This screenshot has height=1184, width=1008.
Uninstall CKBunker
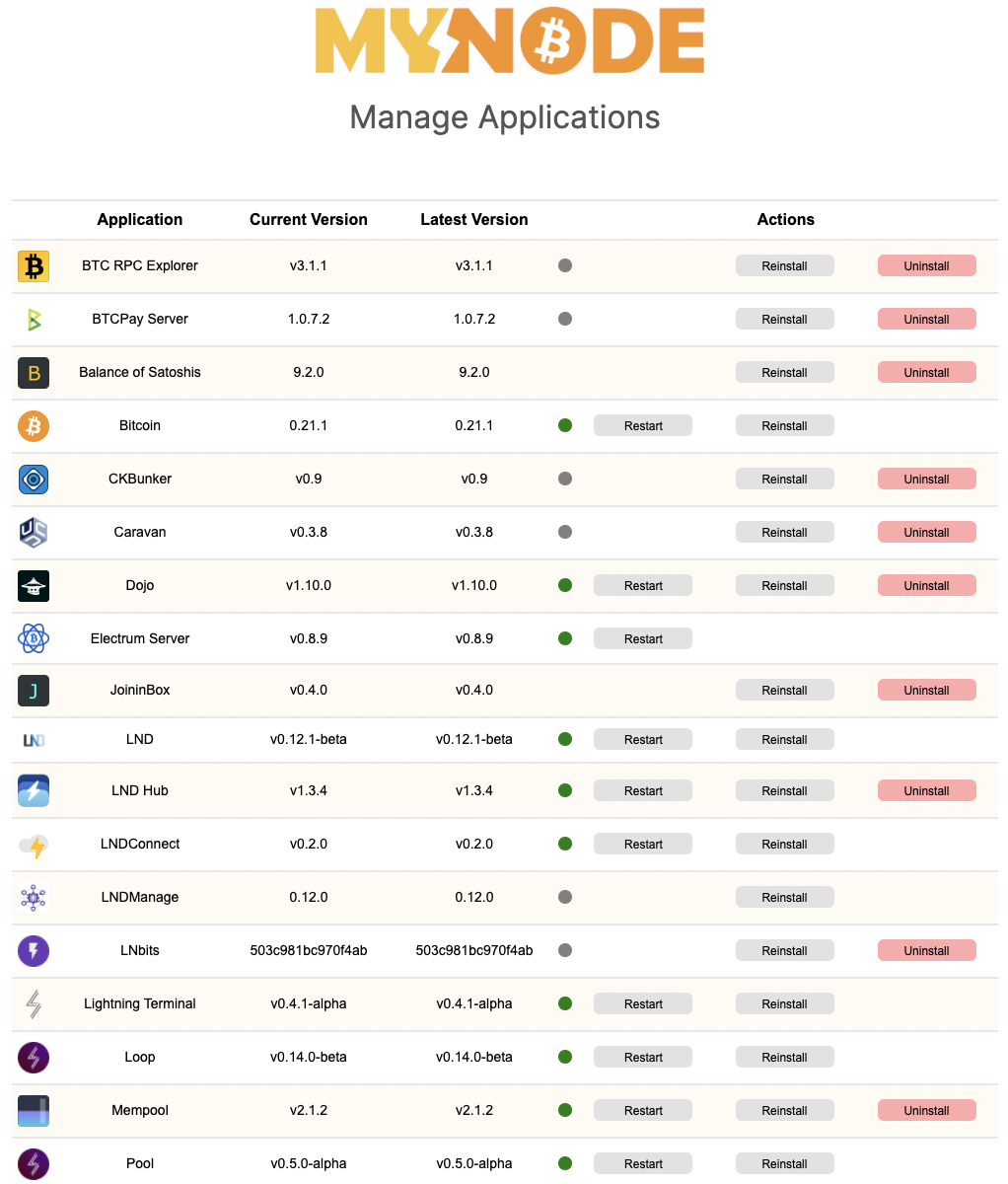tap(927, 479)
